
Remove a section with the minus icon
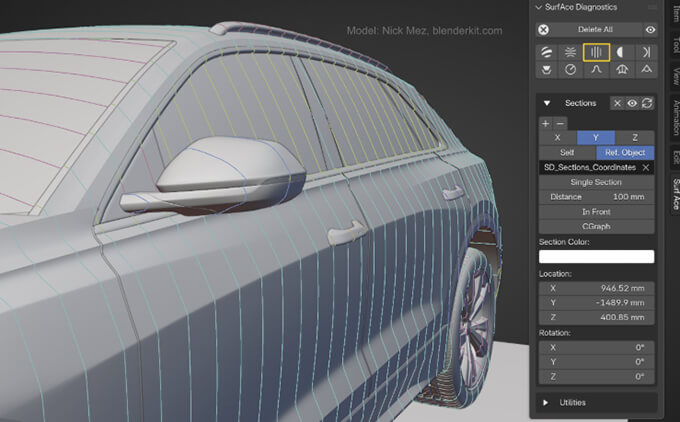[x=559, y=122]
